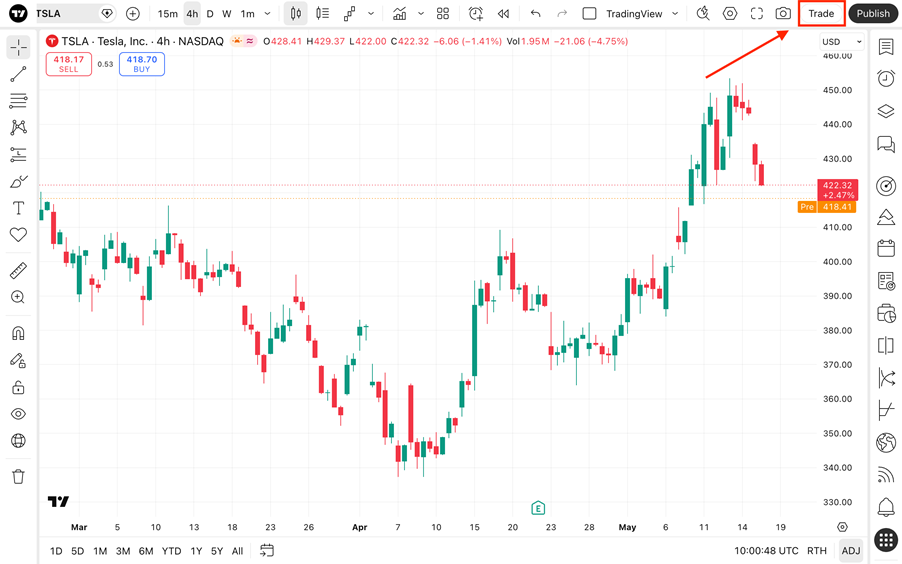Select the 3M date range
This screenshot has height=564, width=902.
[x=123, y=551]
